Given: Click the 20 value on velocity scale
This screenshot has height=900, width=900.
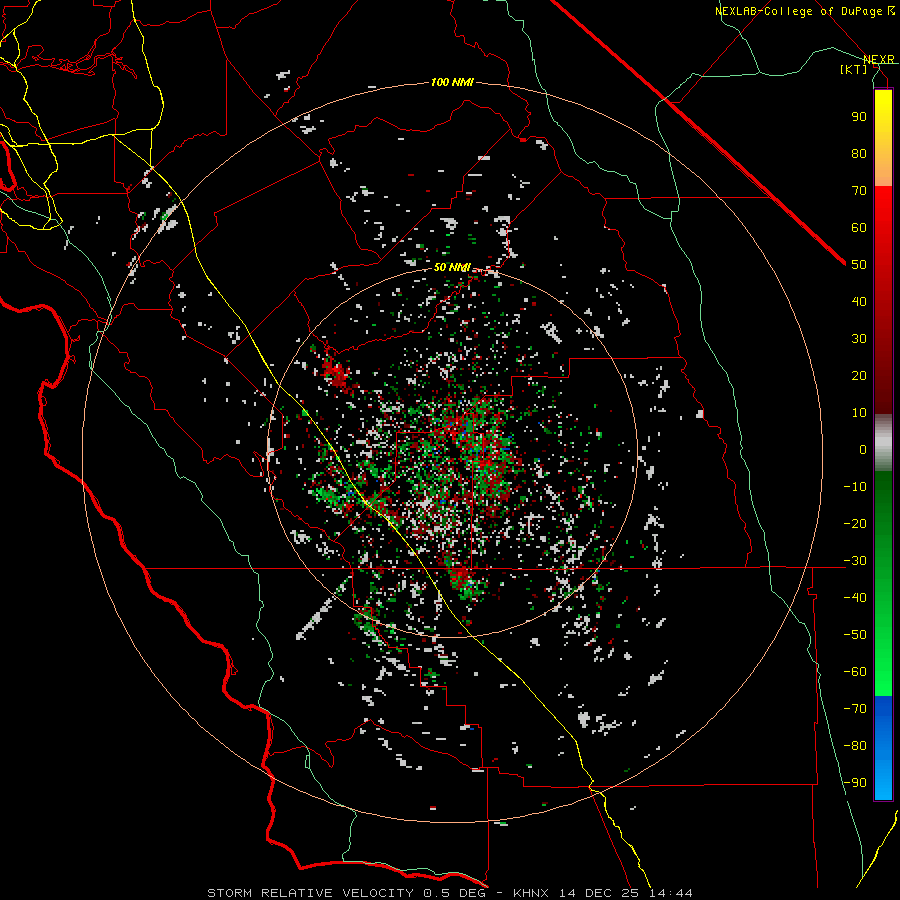Looking at the screenshot, I should [859, 375].
